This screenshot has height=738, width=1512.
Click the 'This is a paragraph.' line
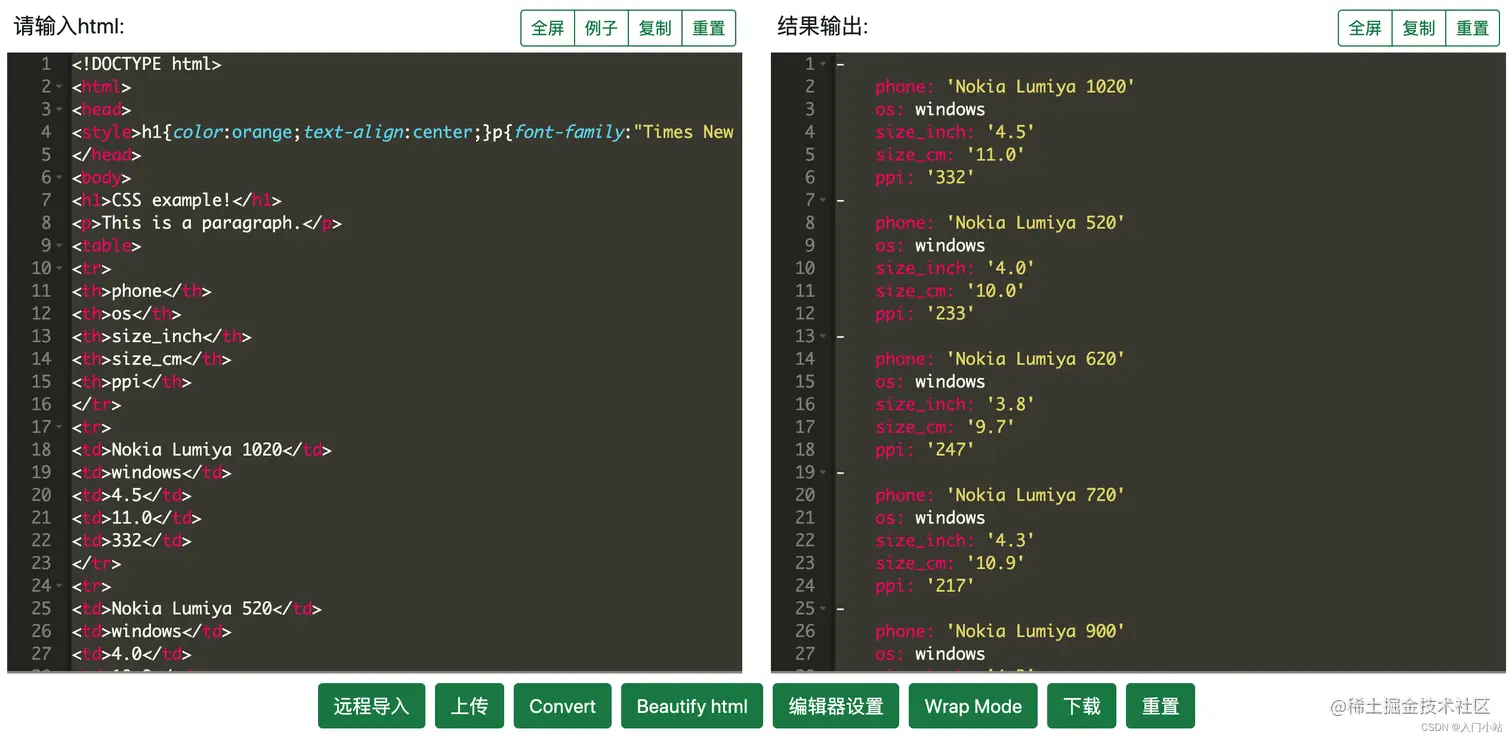pyautogui.click(x=206, y=223)
